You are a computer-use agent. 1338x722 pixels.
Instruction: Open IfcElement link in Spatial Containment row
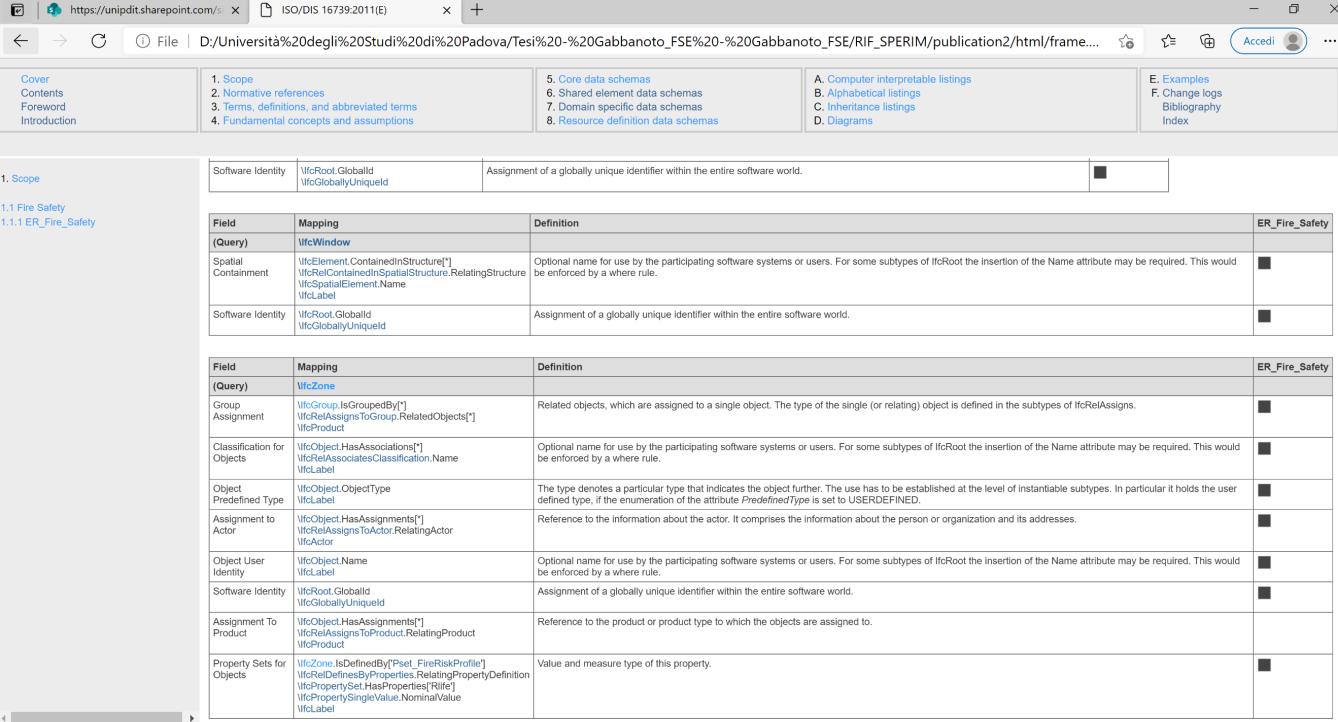[x=322, y=262]
